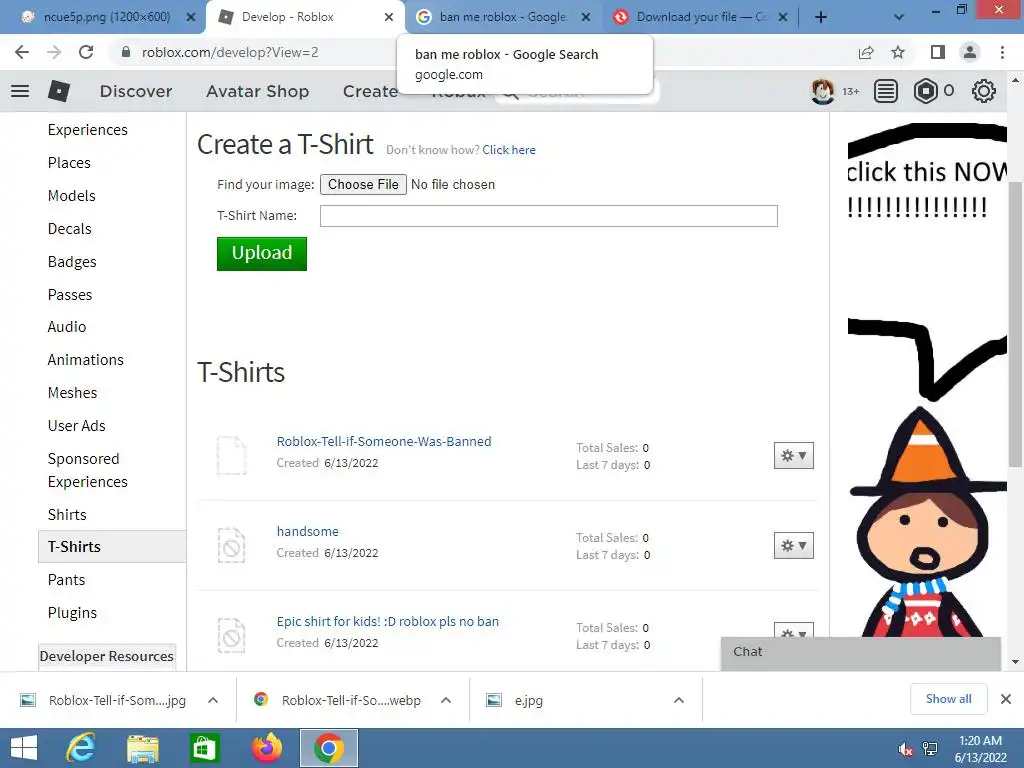Select User Ads in sidebar
The width and height of the screenshot is (1024, 768).
[76, 426]
